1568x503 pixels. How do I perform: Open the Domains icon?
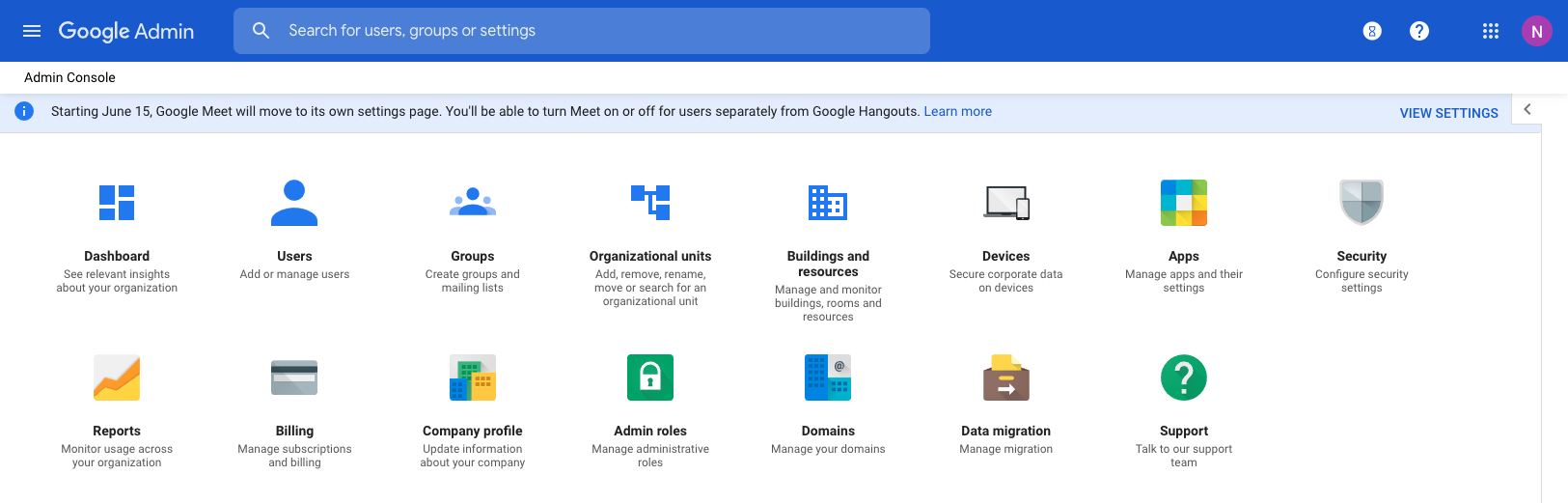828,377
